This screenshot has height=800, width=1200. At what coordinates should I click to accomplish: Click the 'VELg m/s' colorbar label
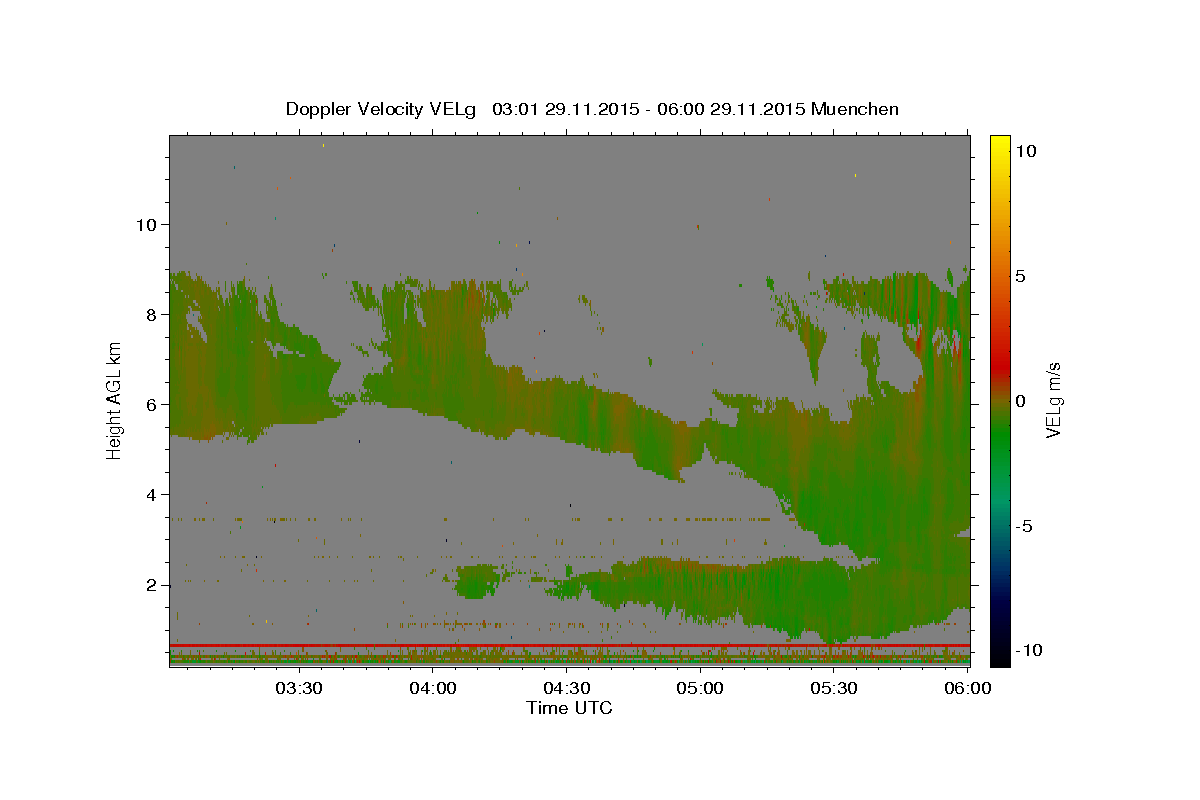1053,400
